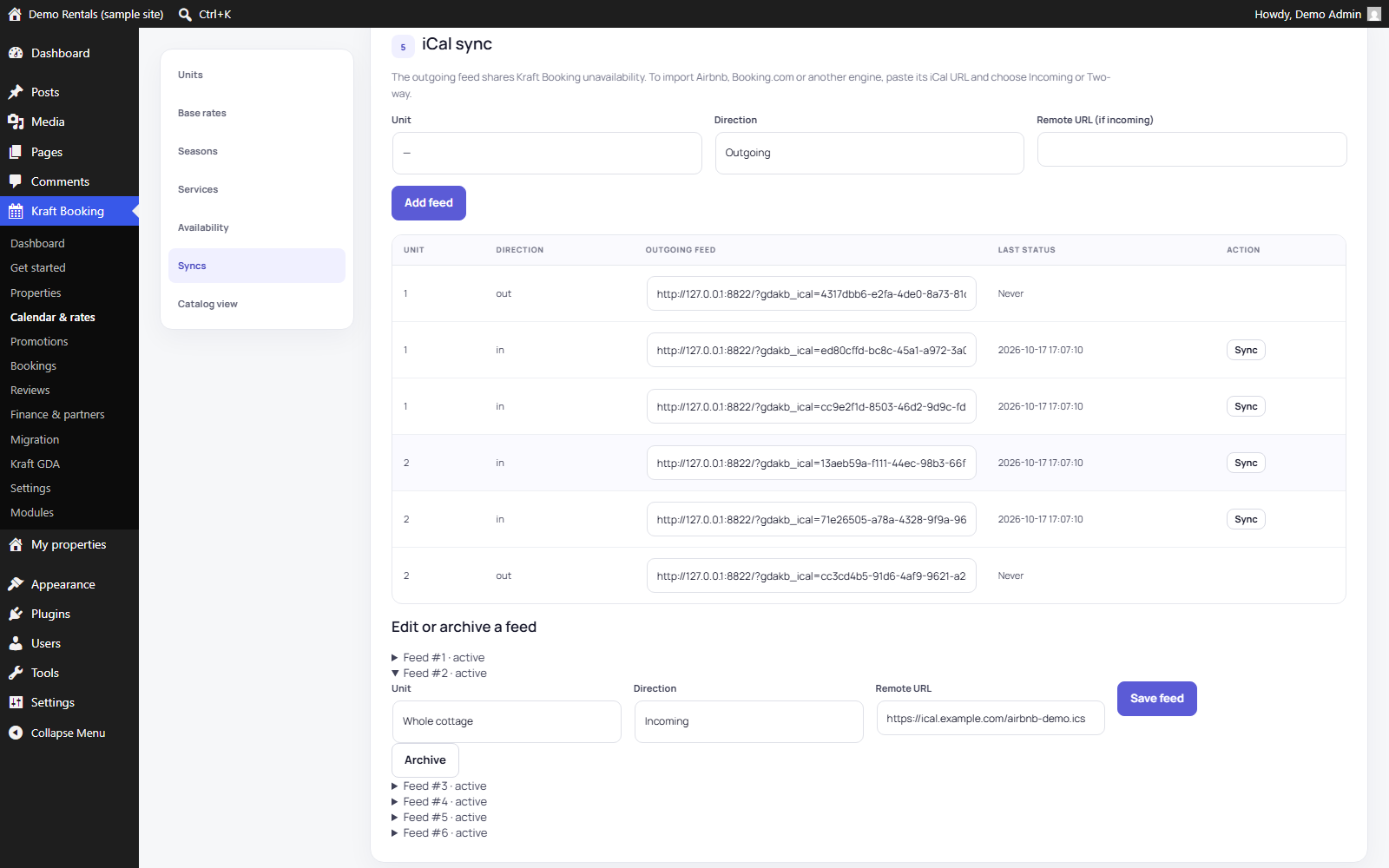Open the Unit dropdown in add feed form
The height and width of the screenshot is (868, 1389).
[x=547, y=153]
